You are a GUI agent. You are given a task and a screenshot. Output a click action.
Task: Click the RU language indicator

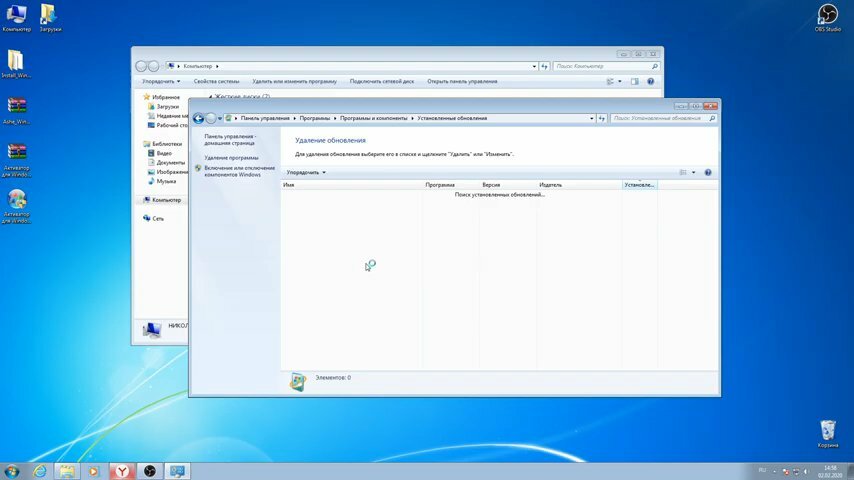point(762,470)
